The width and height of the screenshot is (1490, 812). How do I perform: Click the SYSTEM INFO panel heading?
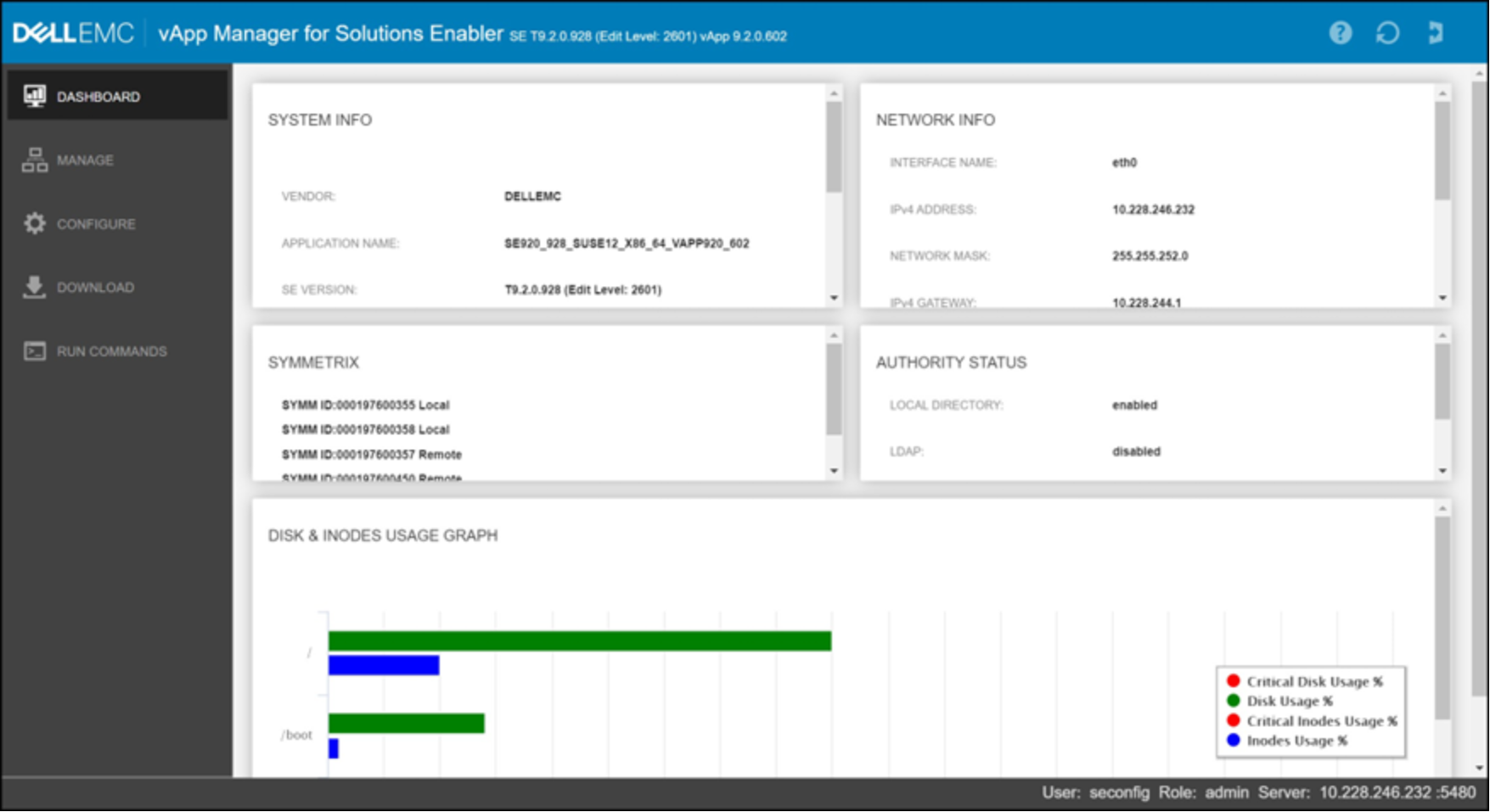[x=320, y=120]
